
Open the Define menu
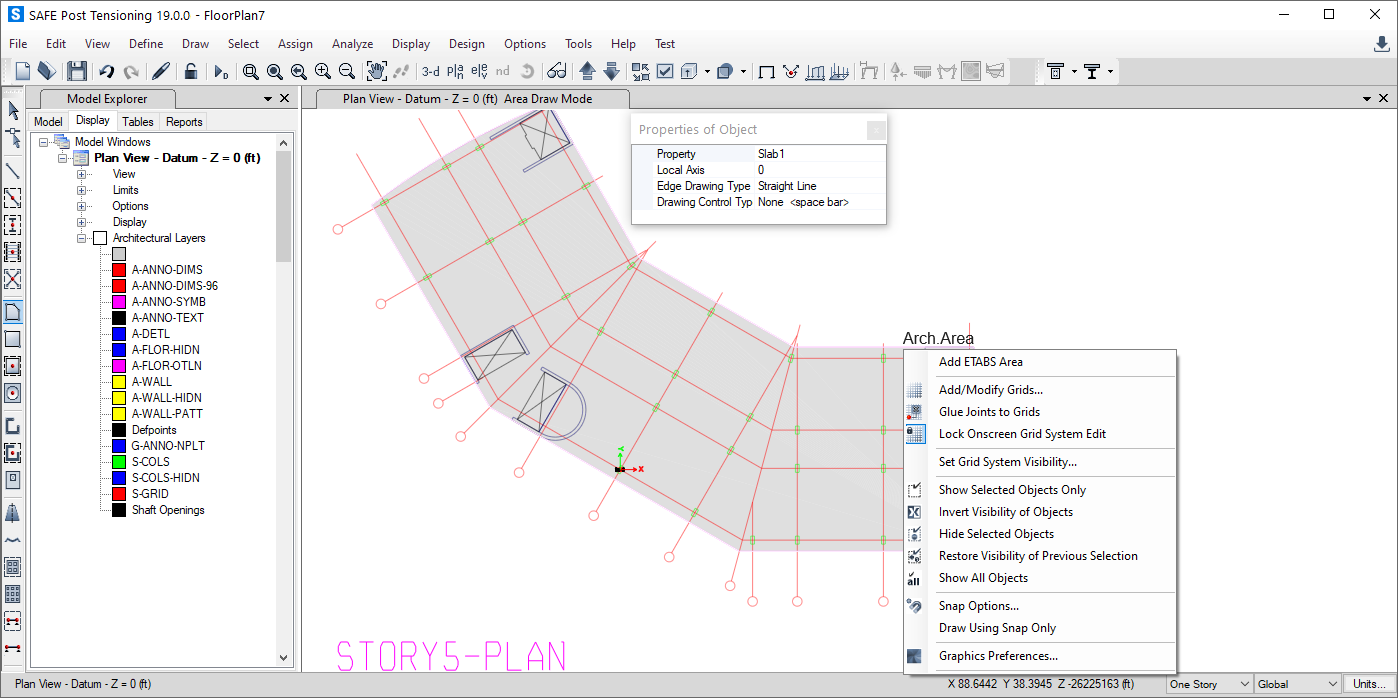146,44
